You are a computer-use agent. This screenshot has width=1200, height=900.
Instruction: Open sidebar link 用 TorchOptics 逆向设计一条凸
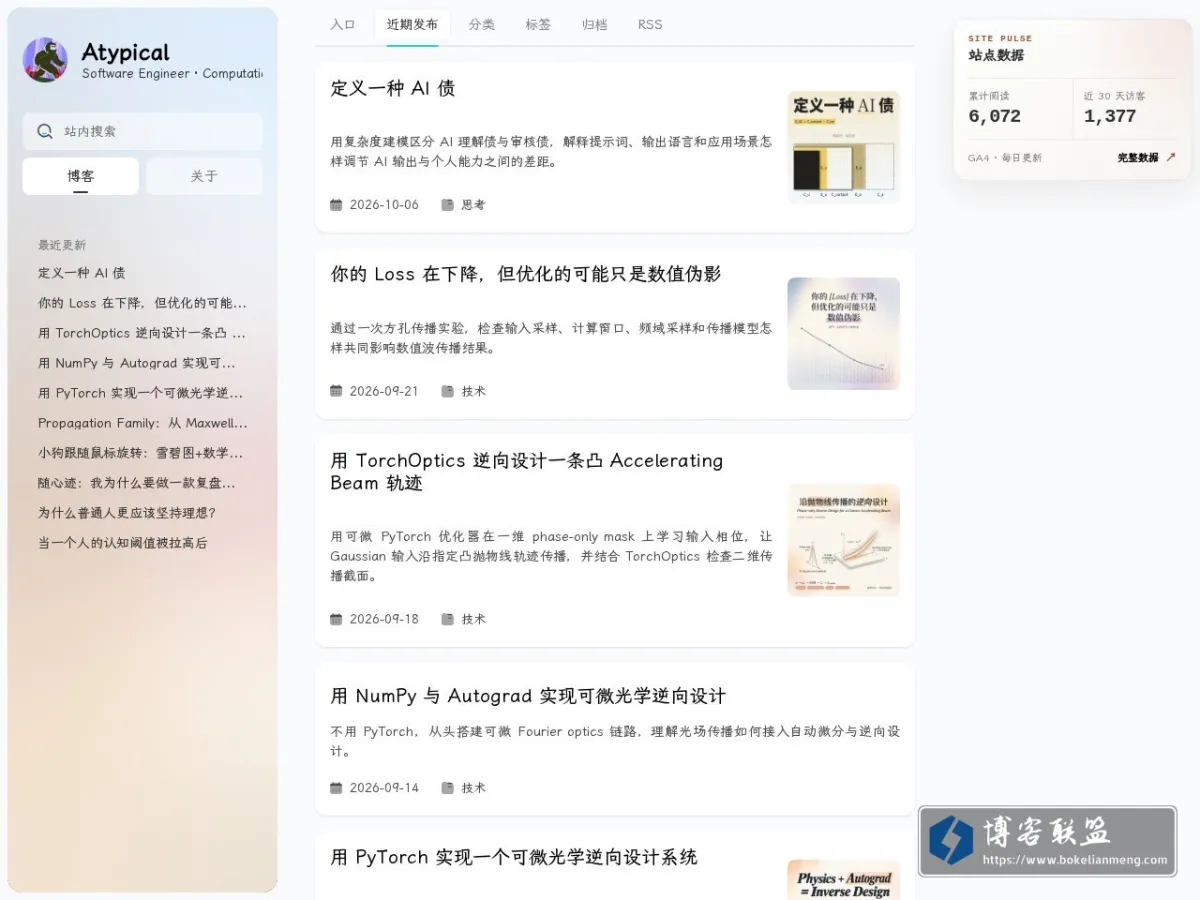pos(142,333)
